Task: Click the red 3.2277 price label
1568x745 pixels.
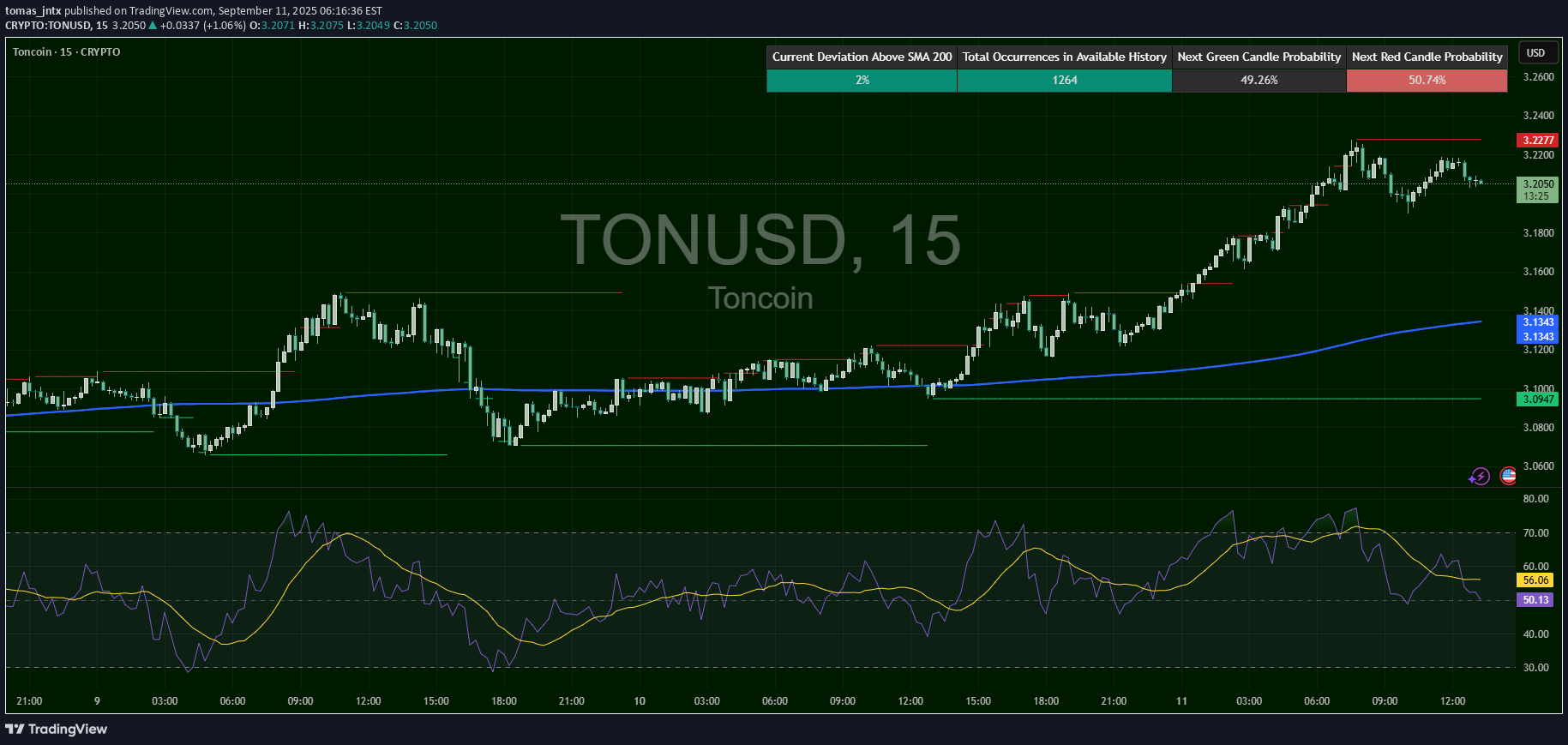Action: [x=1538, y=140]
